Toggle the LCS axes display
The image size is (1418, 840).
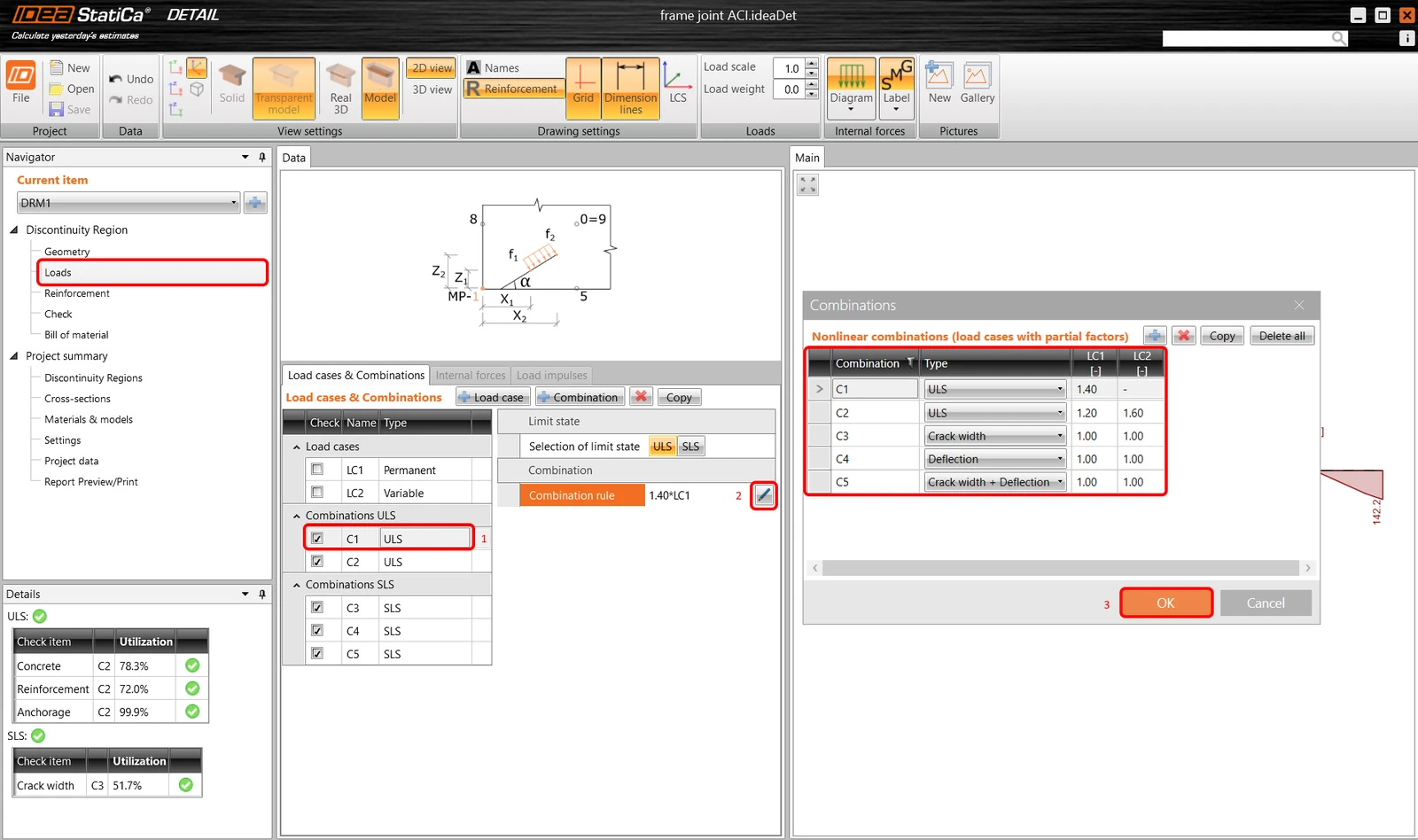click(678, 84)
